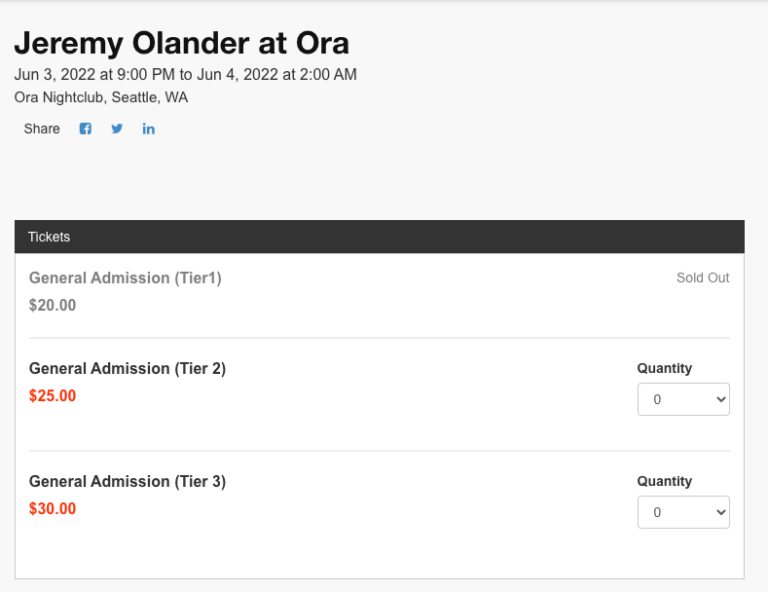
Task: Share the event on LinkedIn
Action: tap(148, 129)
